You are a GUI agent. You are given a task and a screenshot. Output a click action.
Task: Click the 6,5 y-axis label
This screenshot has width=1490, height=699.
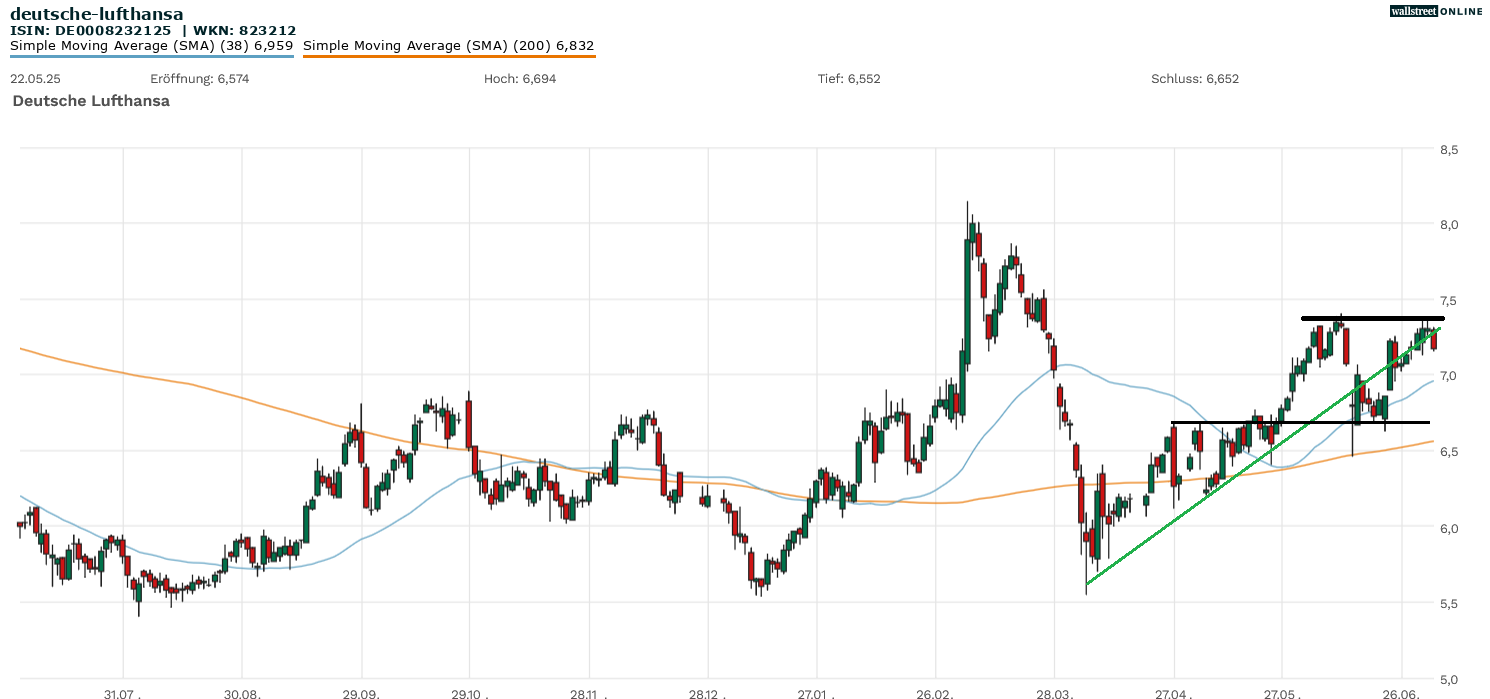coord(1449,452)
